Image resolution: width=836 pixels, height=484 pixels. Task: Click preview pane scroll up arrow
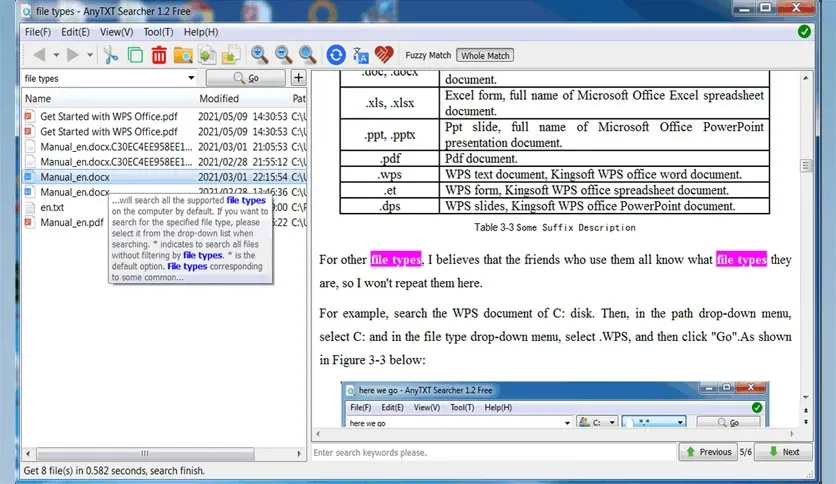pos(806,78)
